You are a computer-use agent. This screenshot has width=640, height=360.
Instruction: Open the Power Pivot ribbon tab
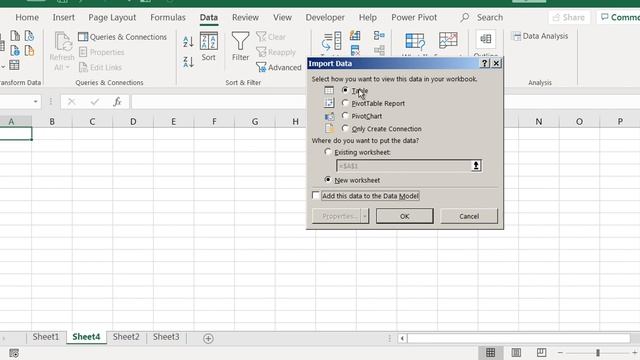[x=414, y=18]
